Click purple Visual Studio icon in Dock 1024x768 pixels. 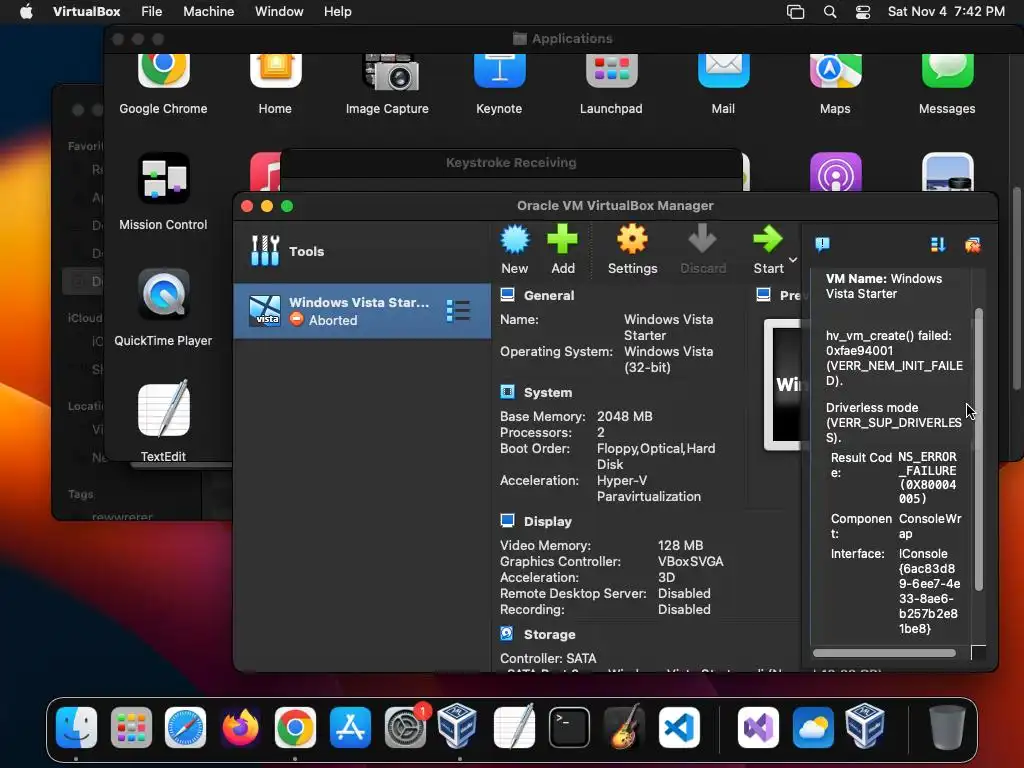(758, 727)
